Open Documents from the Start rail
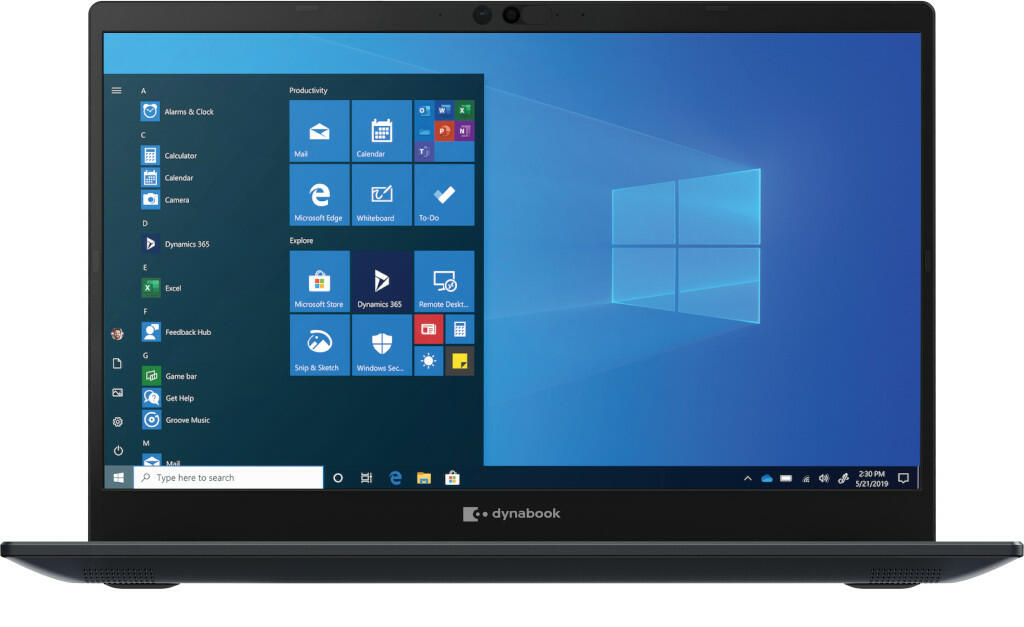Image resolution: width=1024 pixels, height=627 pixels. pos(118,363)
